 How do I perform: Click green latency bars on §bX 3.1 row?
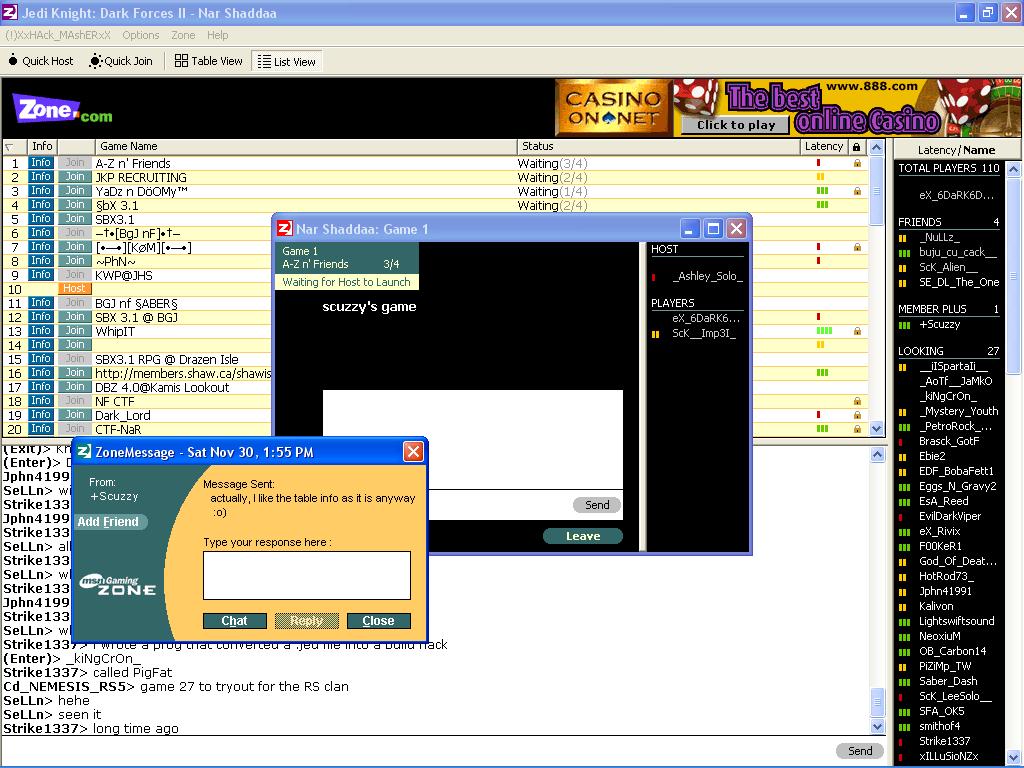coord(822,205)
